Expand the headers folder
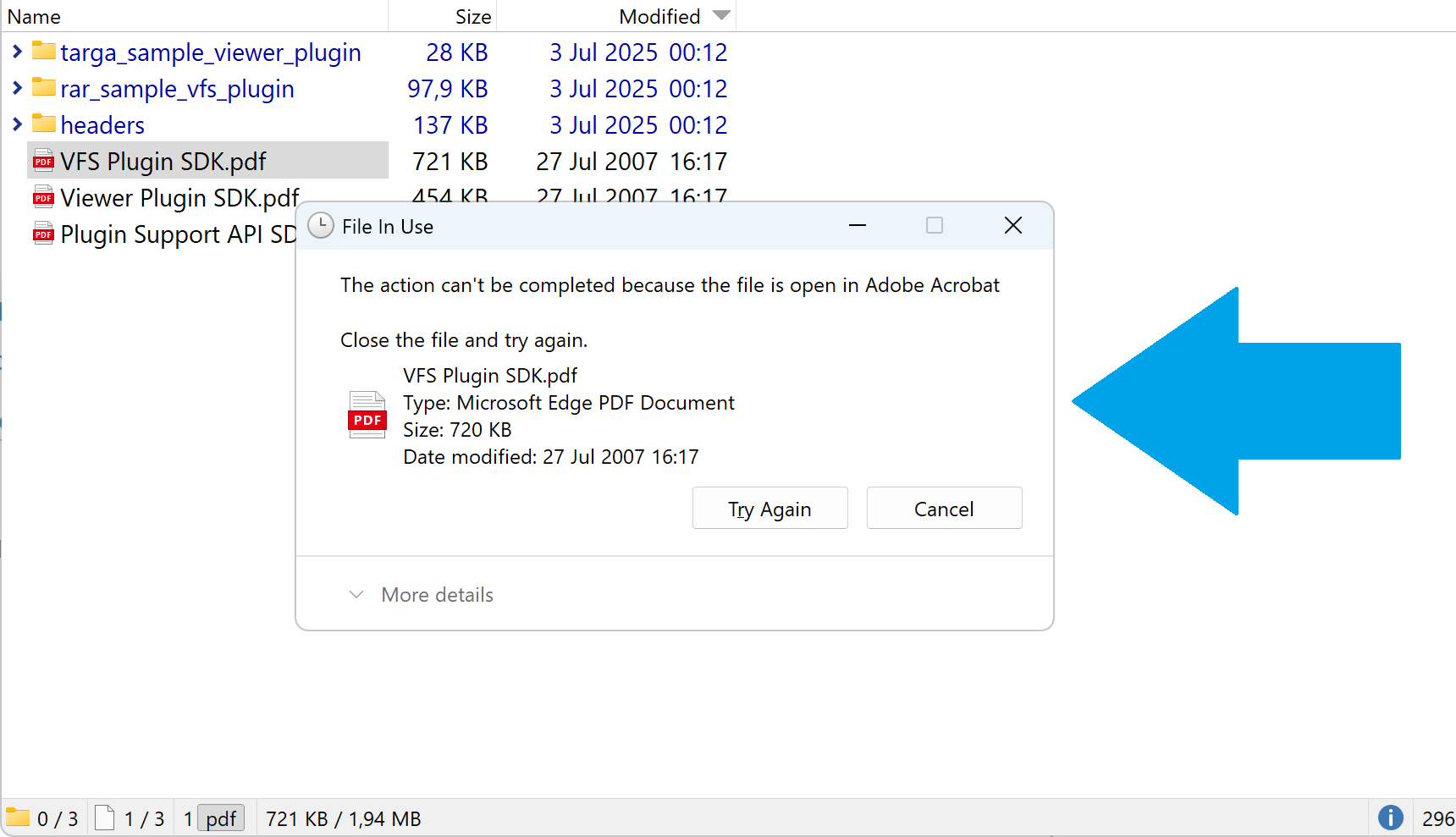 pos(17,124)
